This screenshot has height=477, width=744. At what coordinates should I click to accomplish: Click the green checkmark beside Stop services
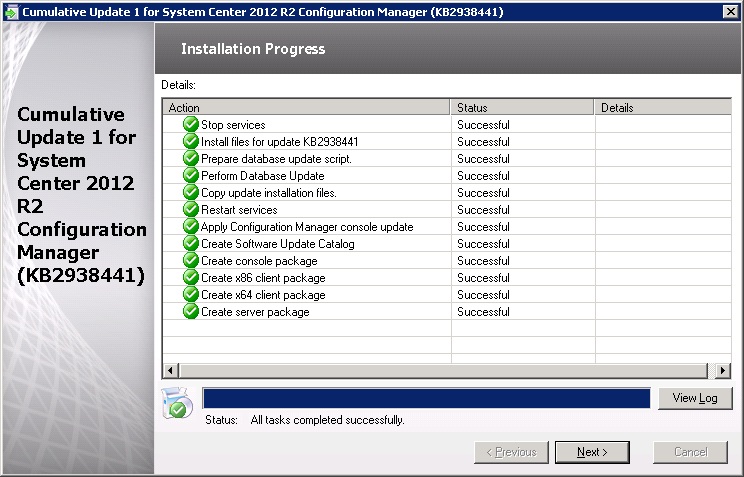tap(191, 125)
